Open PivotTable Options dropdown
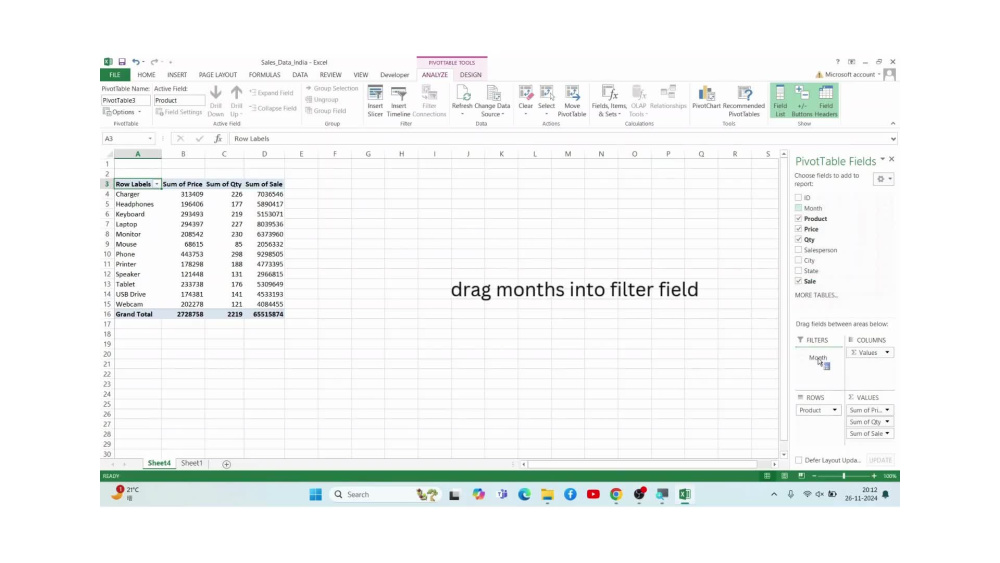 pyautogui.click(x=122, y=112)
